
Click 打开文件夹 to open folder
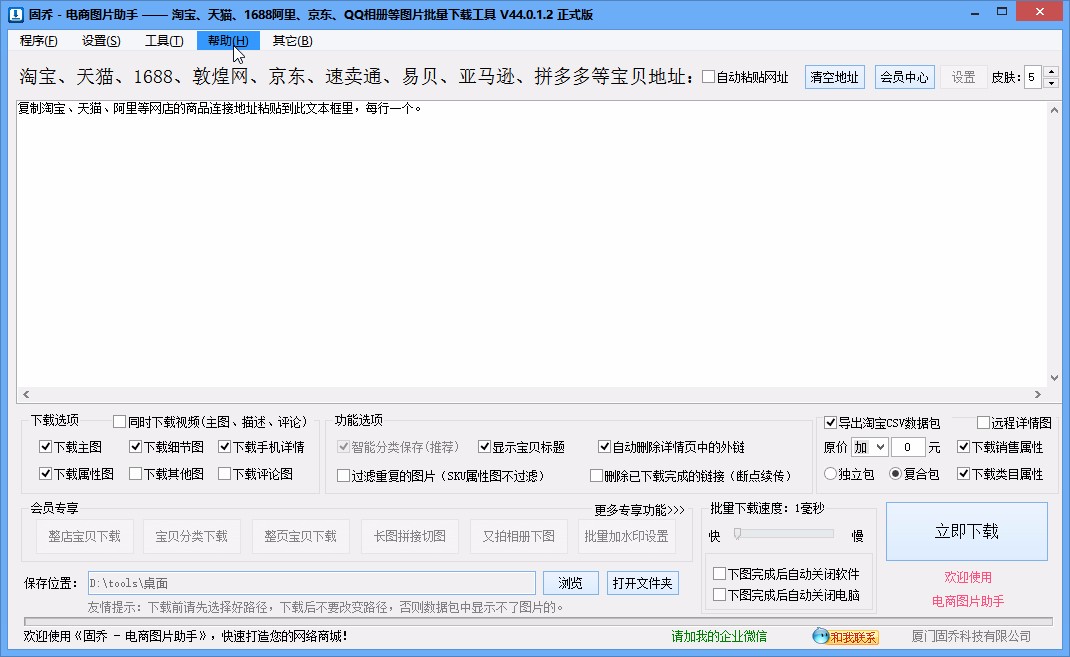tap(644, 583)
